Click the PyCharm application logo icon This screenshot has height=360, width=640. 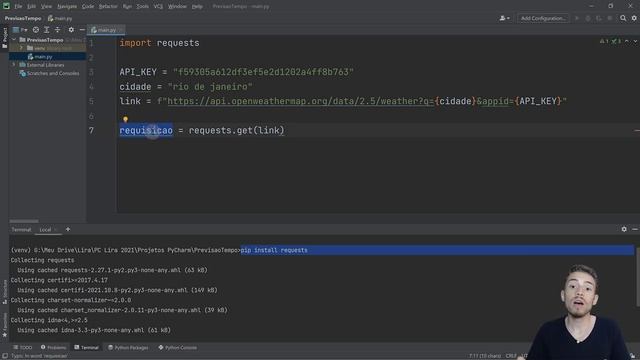[6, 6]
